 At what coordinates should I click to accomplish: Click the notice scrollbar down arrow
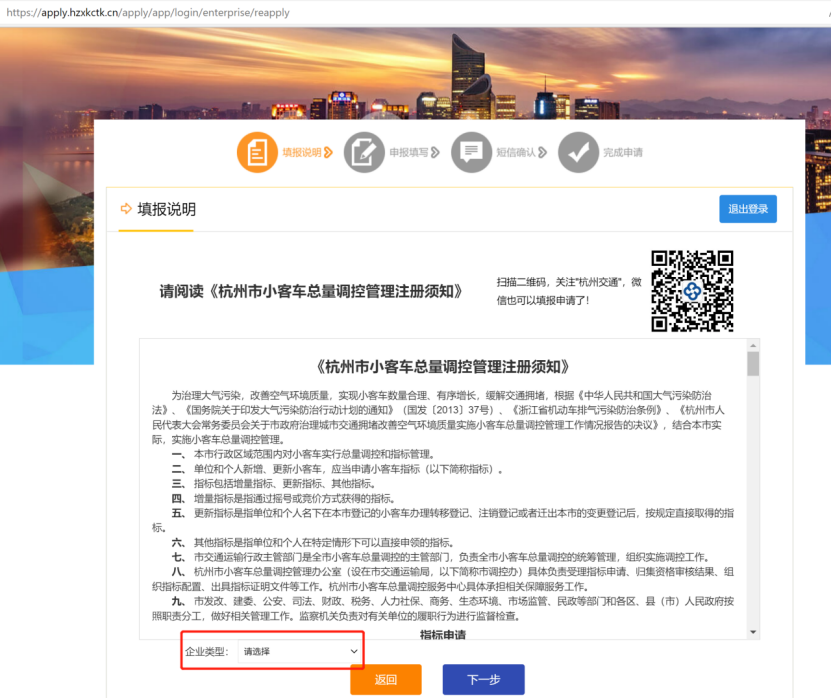coord(753,631)
